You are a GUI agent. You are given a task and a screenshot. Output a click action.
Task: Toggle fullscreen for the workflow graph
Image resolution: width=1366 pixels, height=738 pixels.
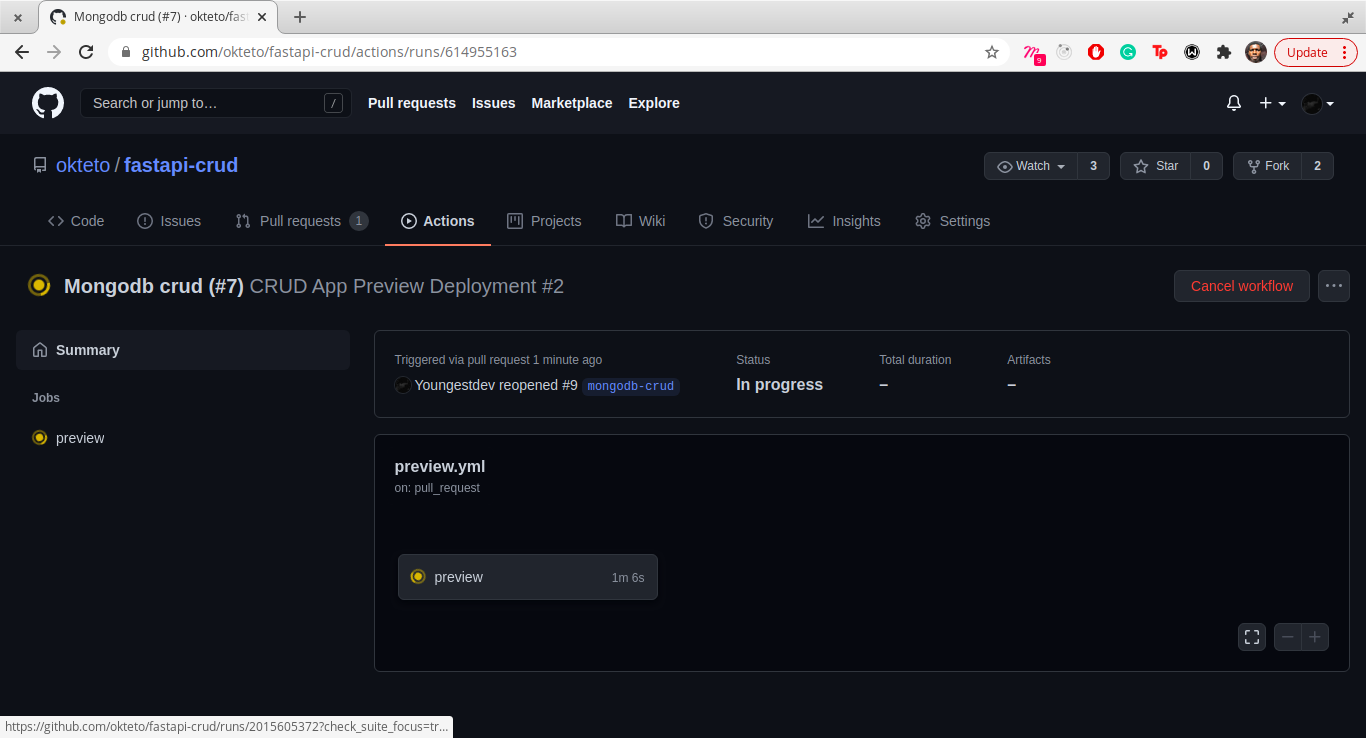pyautogui.click(x=1252, y=637)
